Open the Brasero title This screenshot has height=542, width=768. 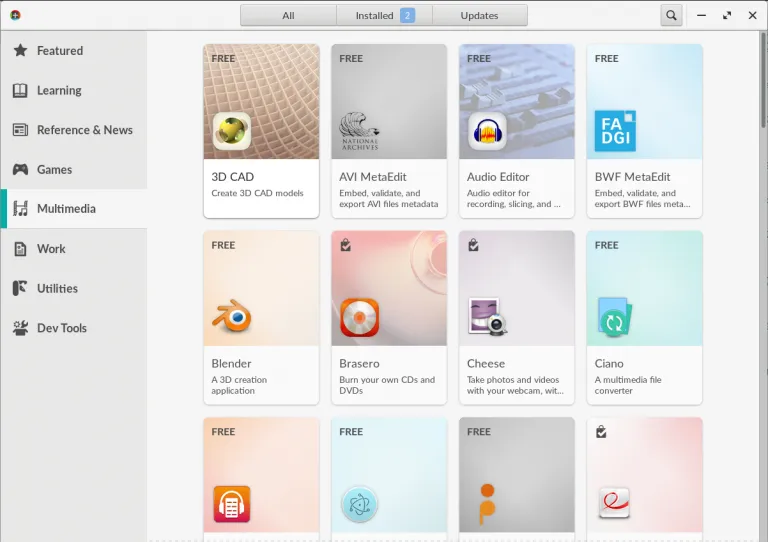(x=359, y=363)
